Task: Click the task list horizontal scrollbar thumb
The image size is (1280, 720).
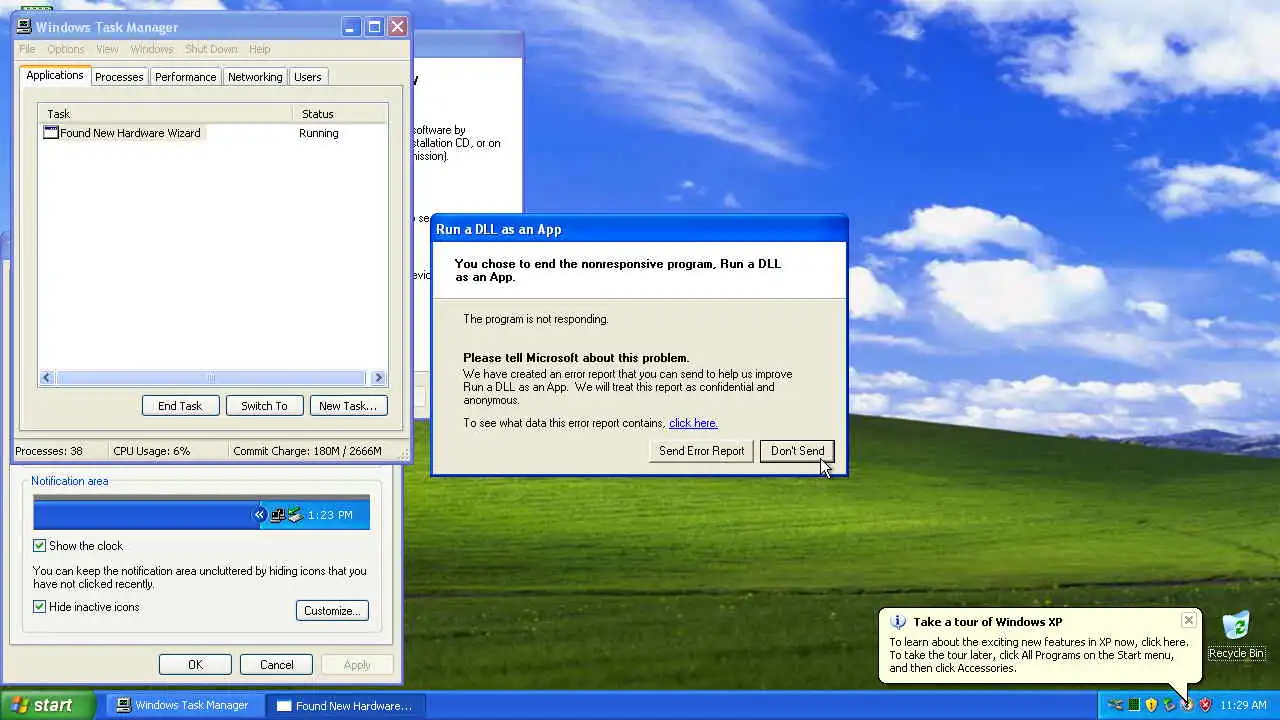Action: coord(211,377)
